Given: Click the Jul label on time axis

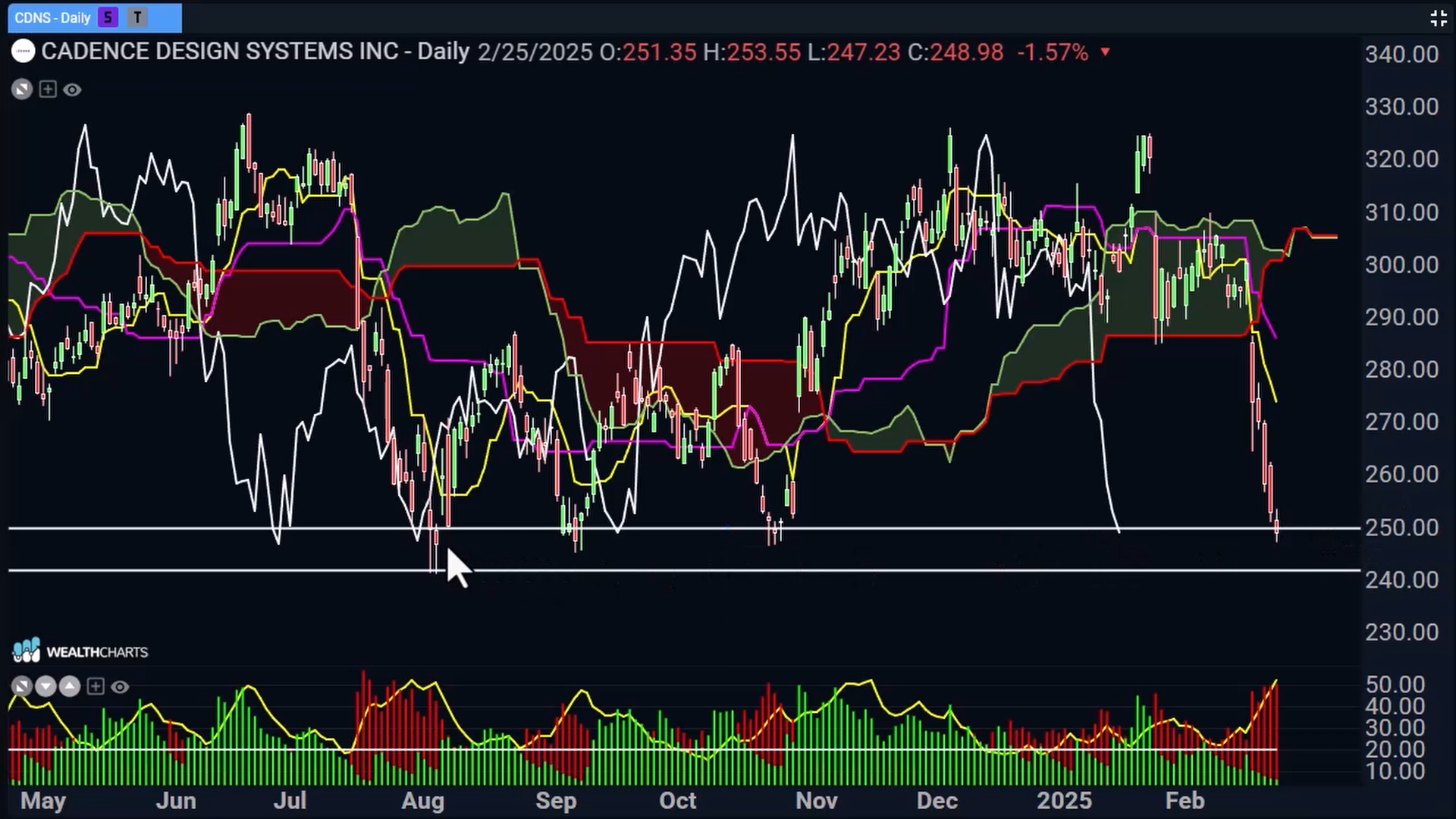Looking at the screenshot, I should (x=290, y=801).
